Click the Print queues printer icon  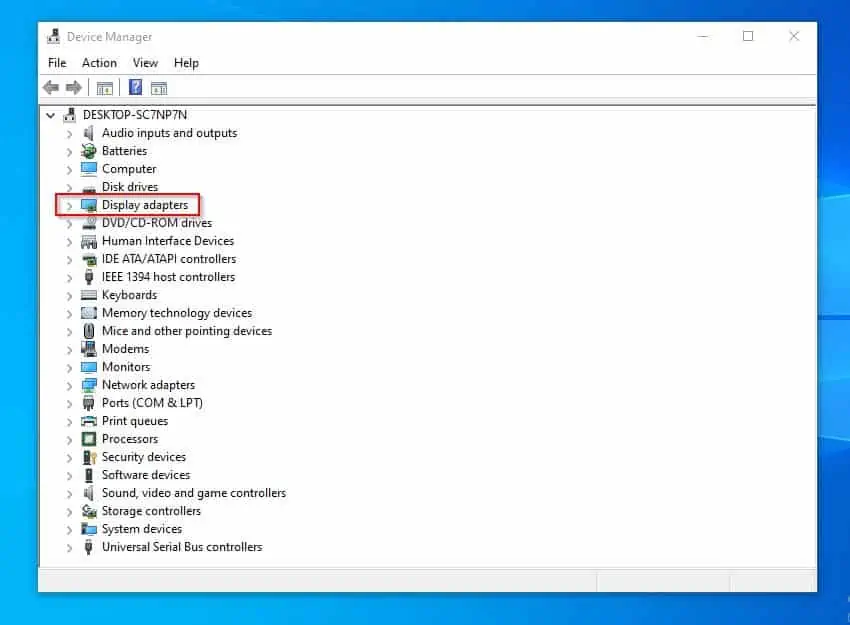(x=89, y=421)
